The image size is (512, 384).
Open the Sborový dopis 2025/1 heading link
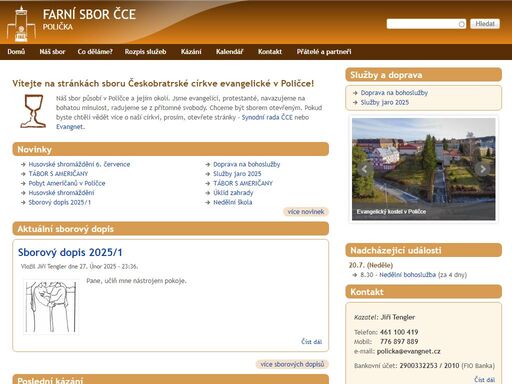[x=70, y=252]
